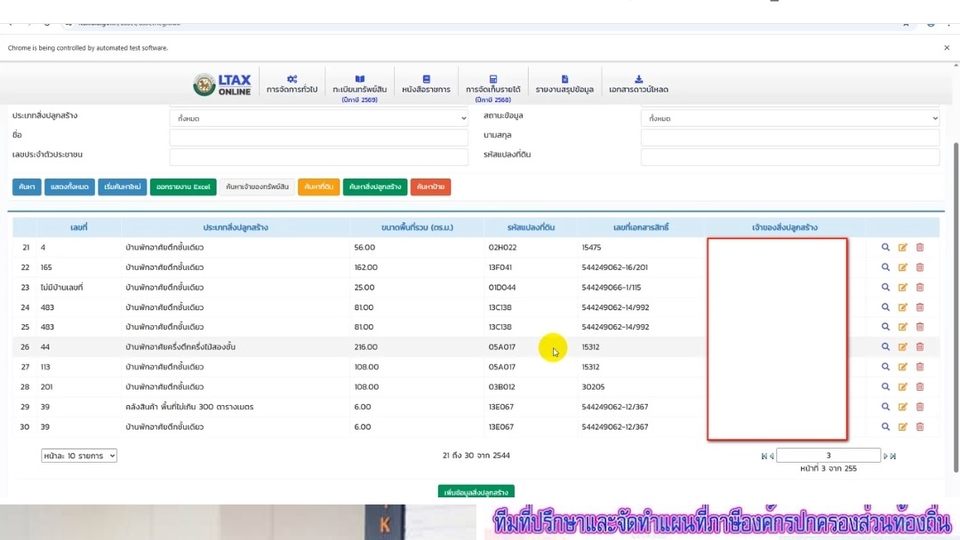Click the edit pencil icon in row 24
960x540 pixels.
click(x=902, y=307)
